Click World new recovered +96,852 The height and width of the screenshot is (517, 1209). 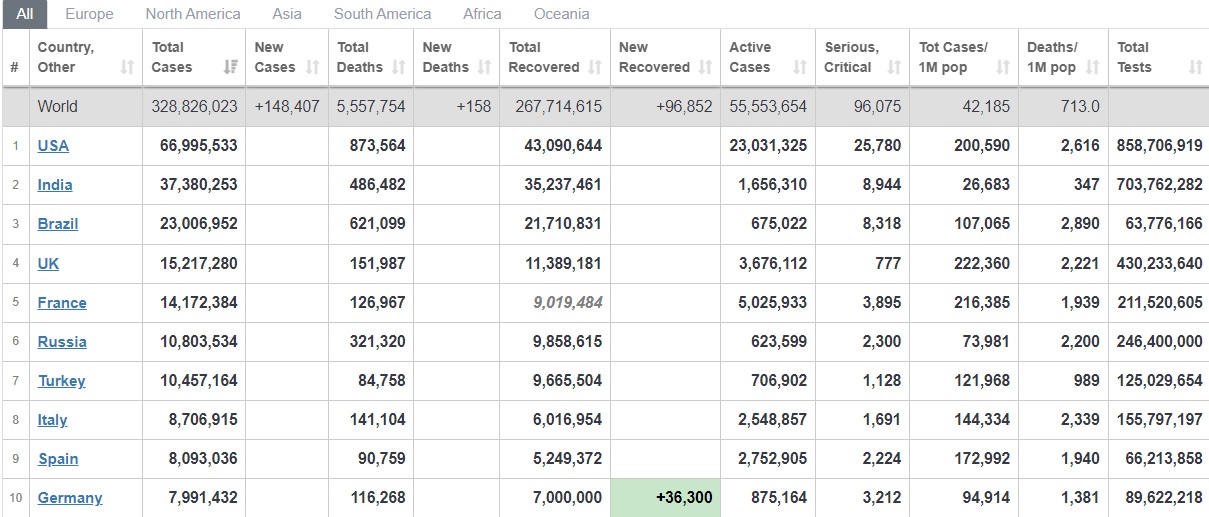click(684, 106)
